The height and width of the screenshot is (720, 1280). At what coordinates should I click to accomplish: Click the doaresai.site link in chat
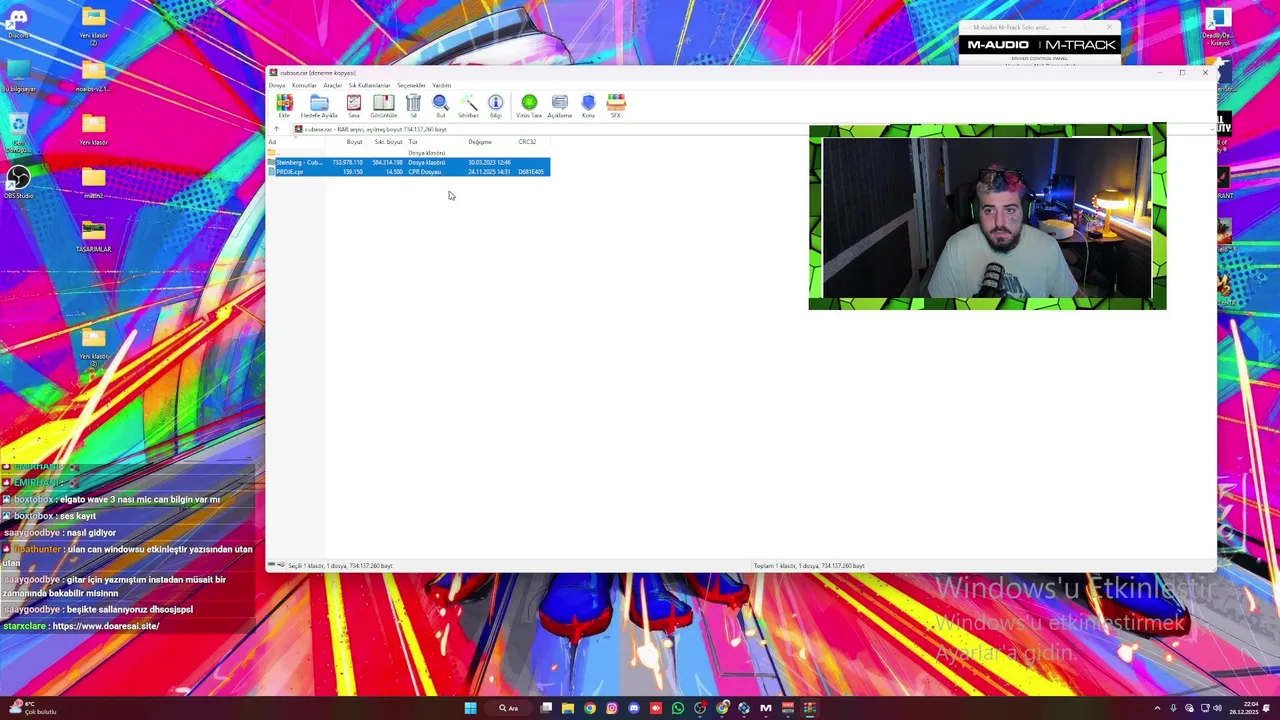click(x=106, y=626)
